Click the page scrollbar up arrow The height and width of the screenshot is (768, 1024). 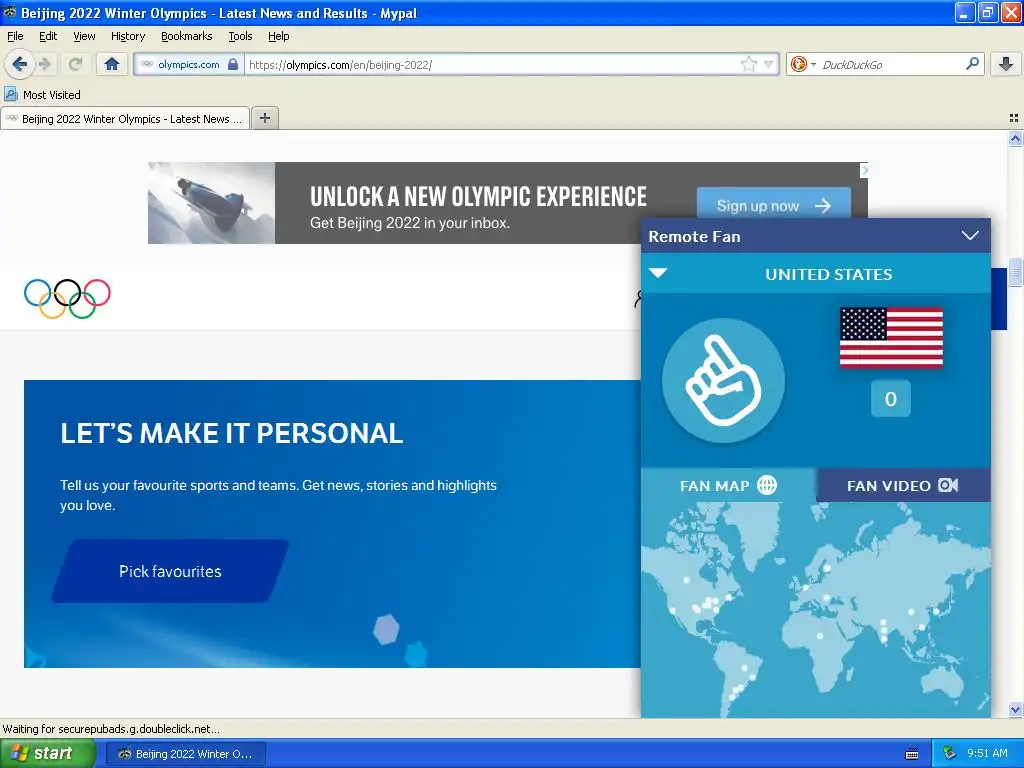[x=1015, y=138]
